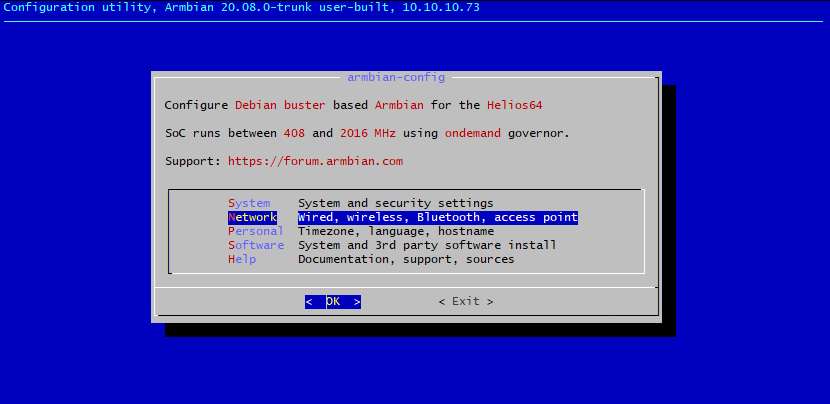
Task: Select the System menu entry
Action: pos(249,203)
